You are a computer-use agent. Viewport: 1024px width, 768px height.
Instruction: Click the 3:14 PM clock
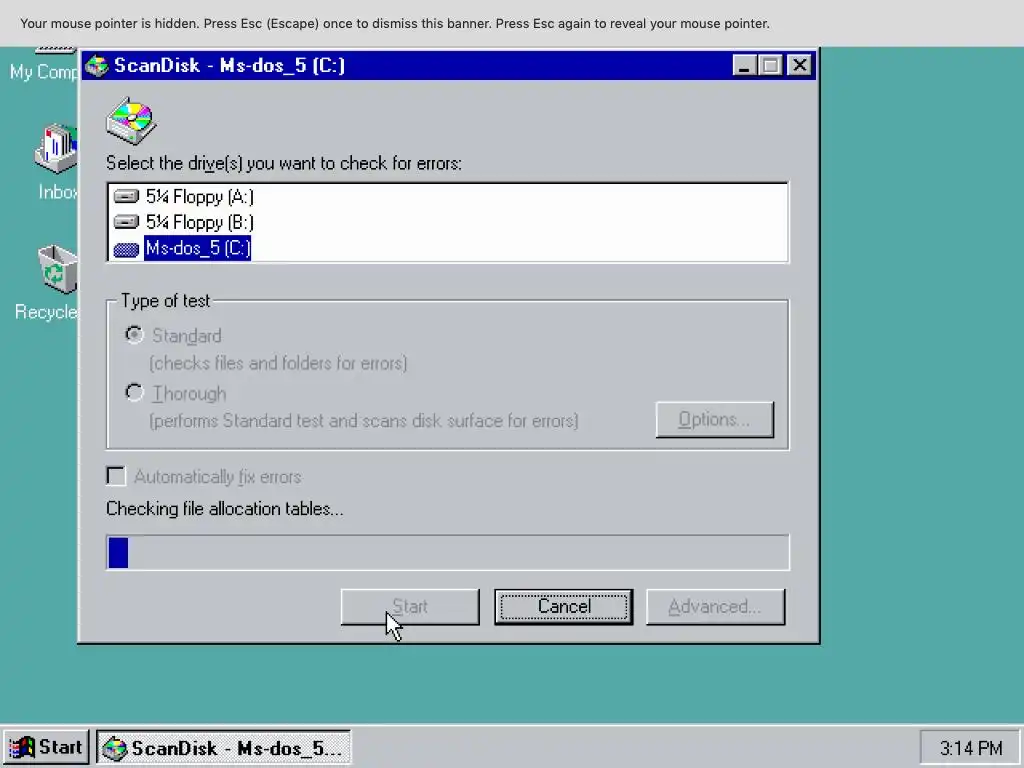click(971, 748)
